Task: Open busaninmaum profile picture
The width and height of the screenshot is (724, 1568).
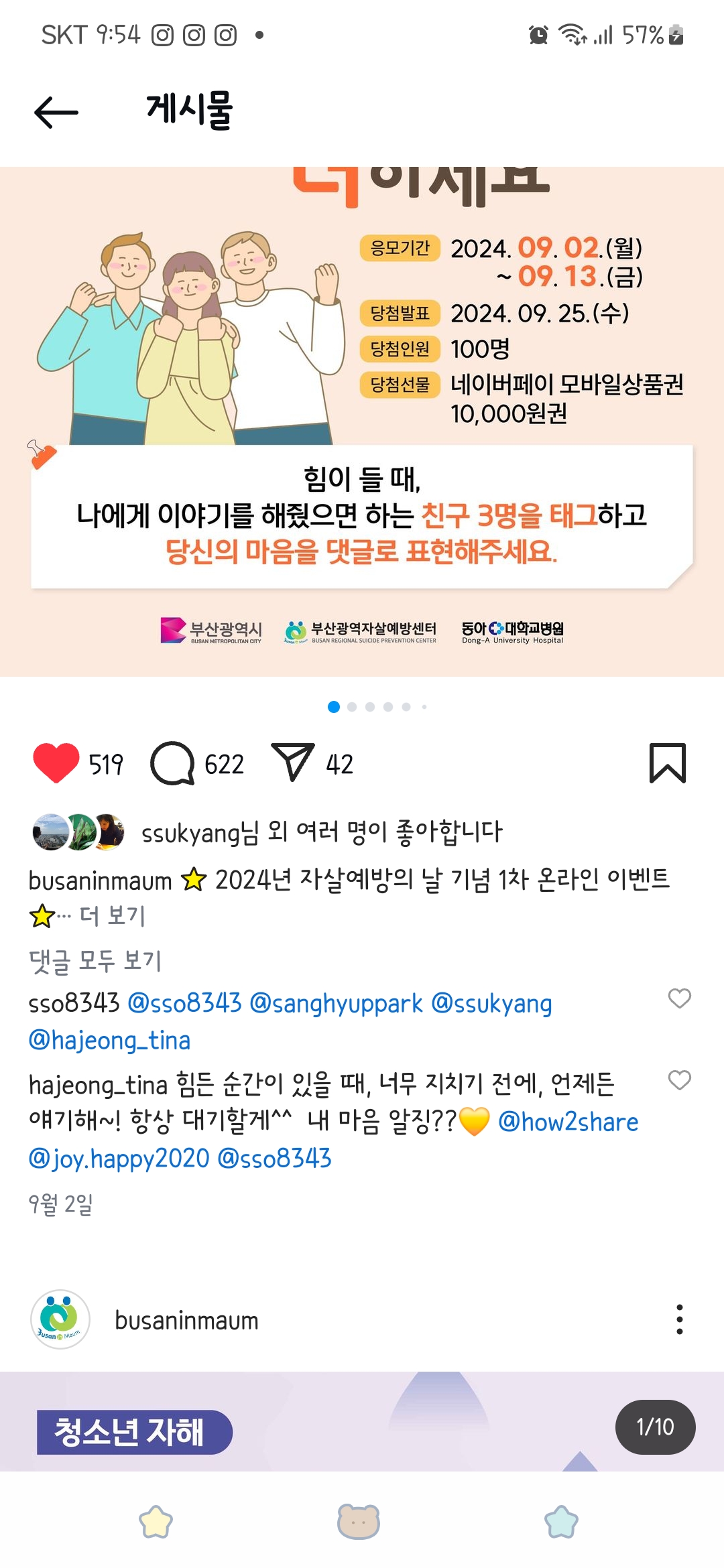Action: [x=60, y=1319]
